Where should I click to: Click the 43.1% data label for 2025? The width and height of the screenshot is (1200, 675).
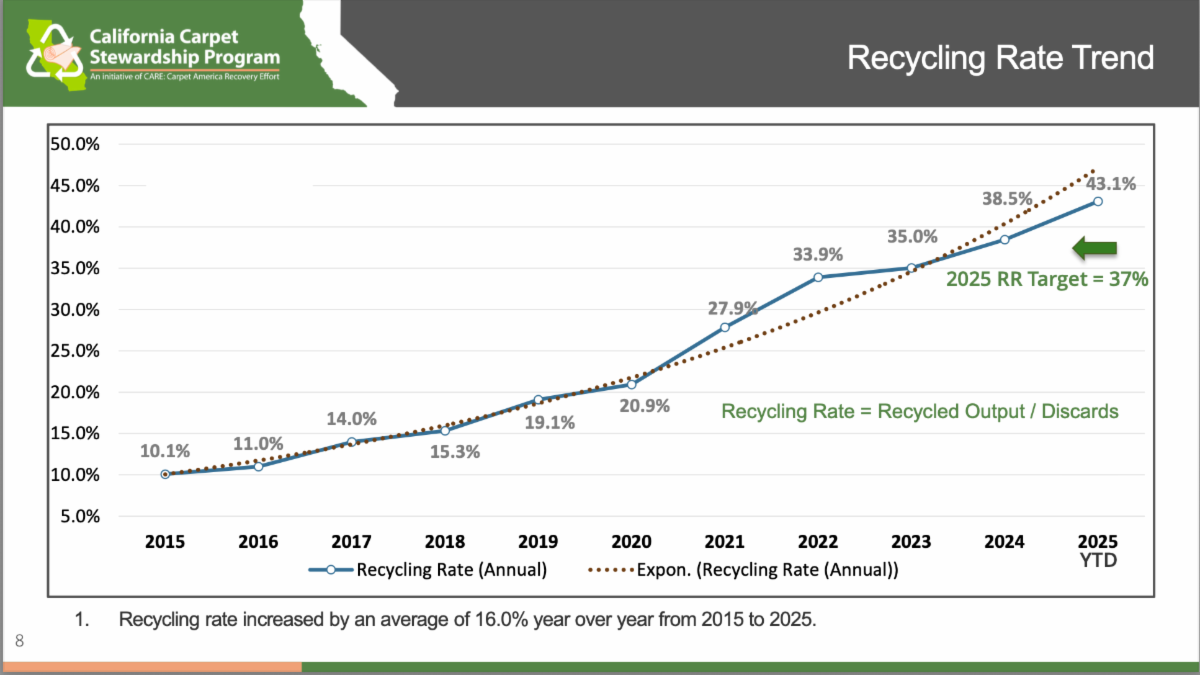coord(1110,184)
